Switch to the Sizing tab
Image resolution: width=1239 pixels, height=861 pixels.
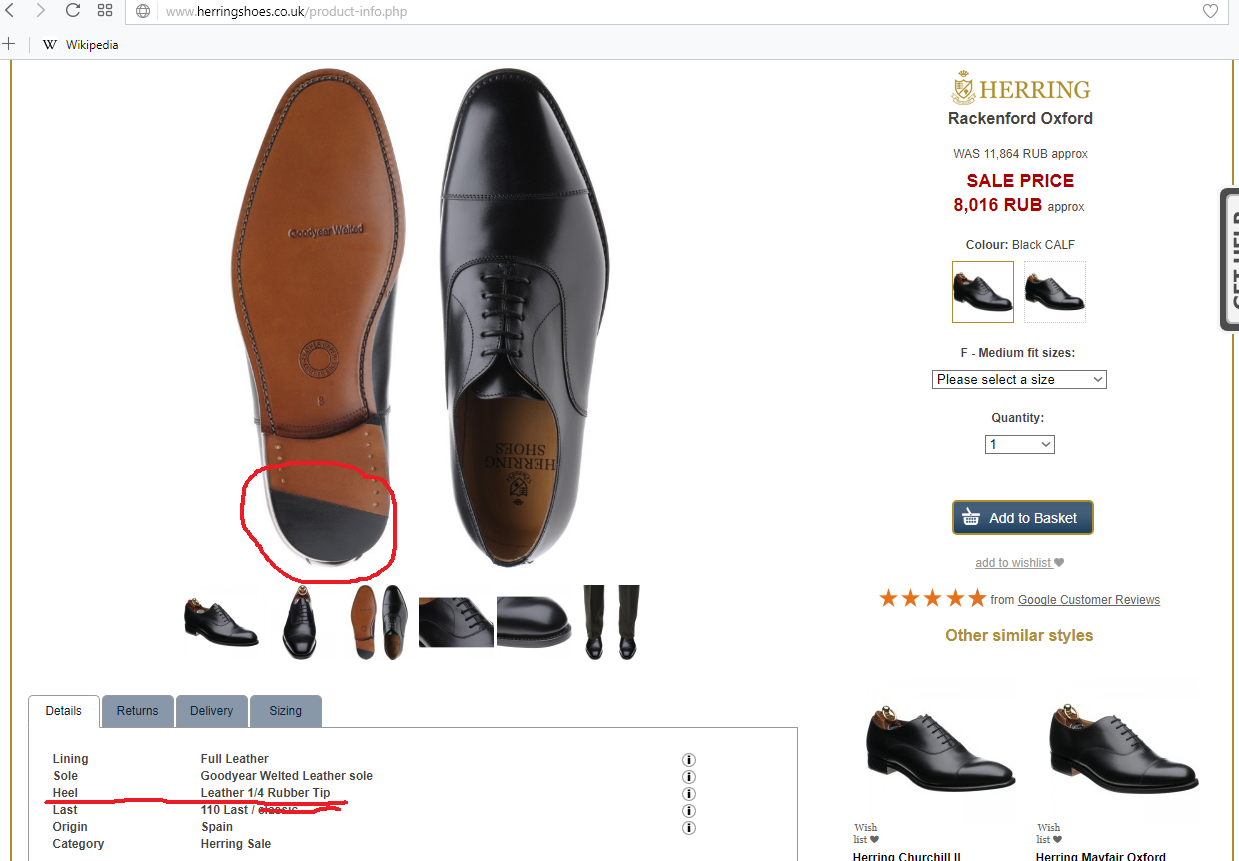285,711
